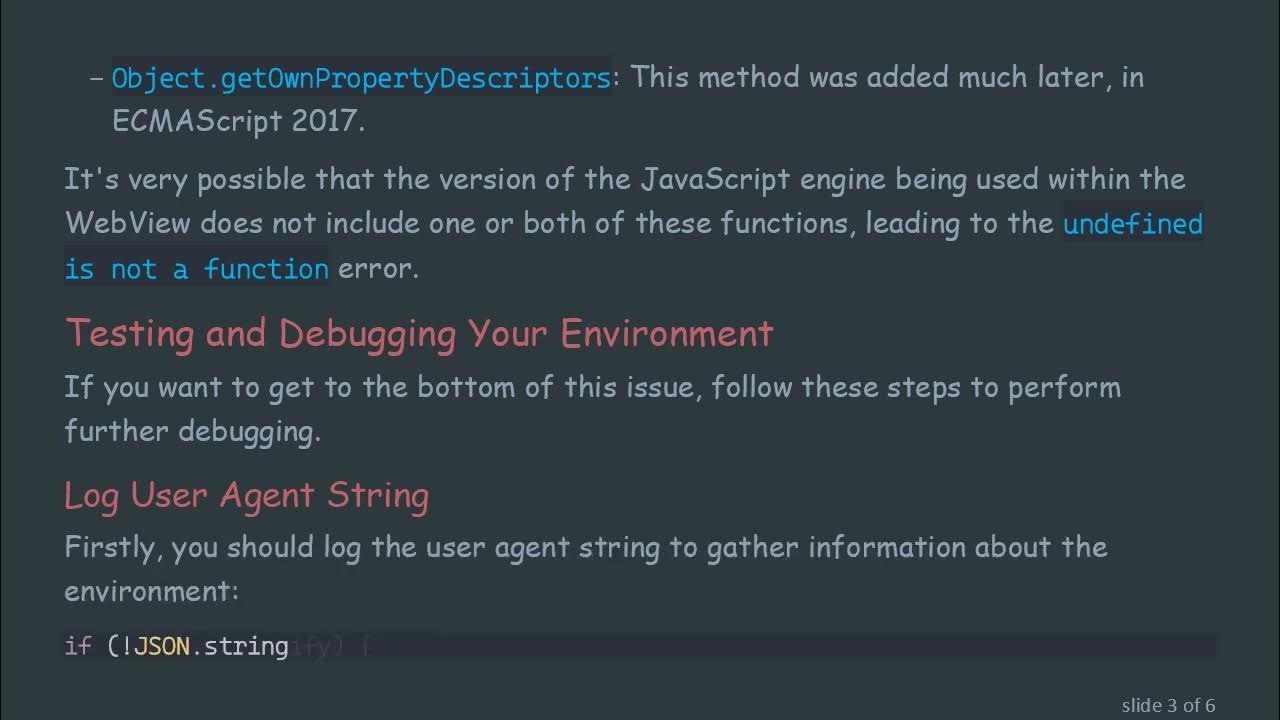
Task: Click the bullet dash before Object.getOwnPropertyDescriptors
Action: click(x=97, y=78)
